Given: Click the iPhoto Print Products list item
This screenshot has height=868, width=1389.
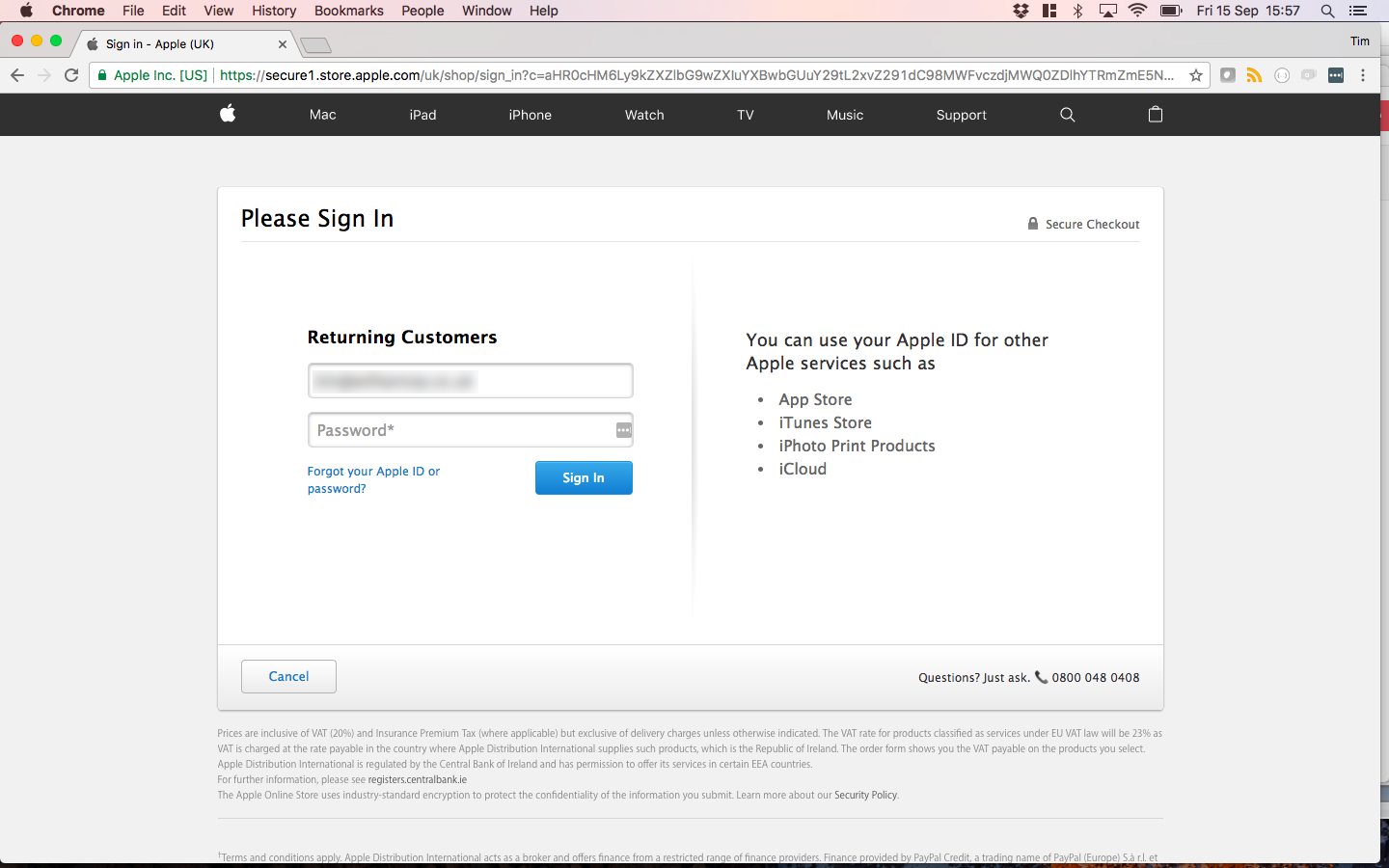Looking at the screenshot, I should [x=857, y=446].
